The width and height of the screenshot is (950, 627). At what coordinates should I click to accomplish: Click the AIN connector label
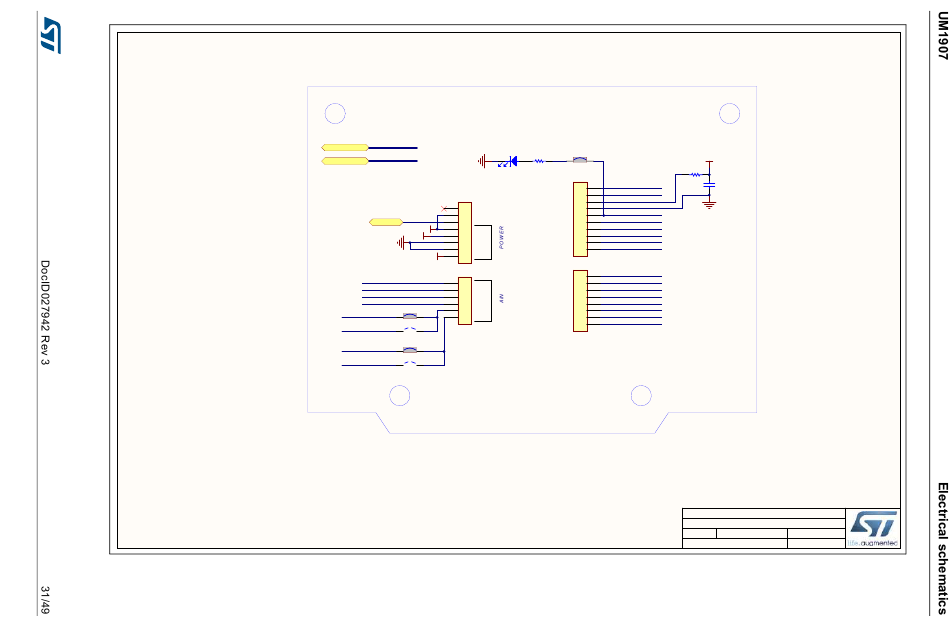502,298
